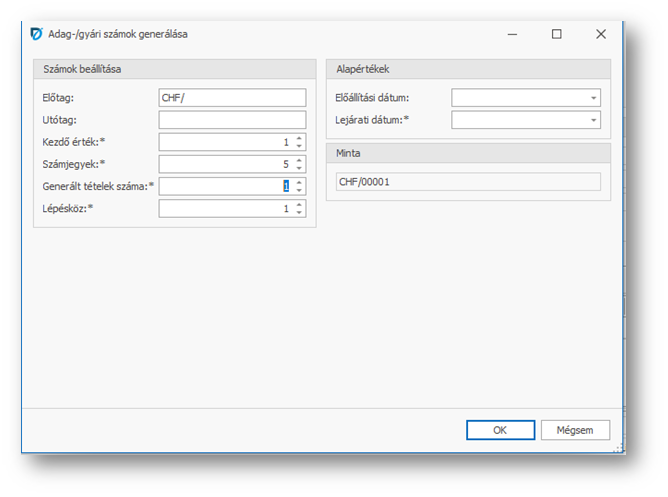
Task: Click the Minta field showing CHF/00001
Action: pos(467,182)
